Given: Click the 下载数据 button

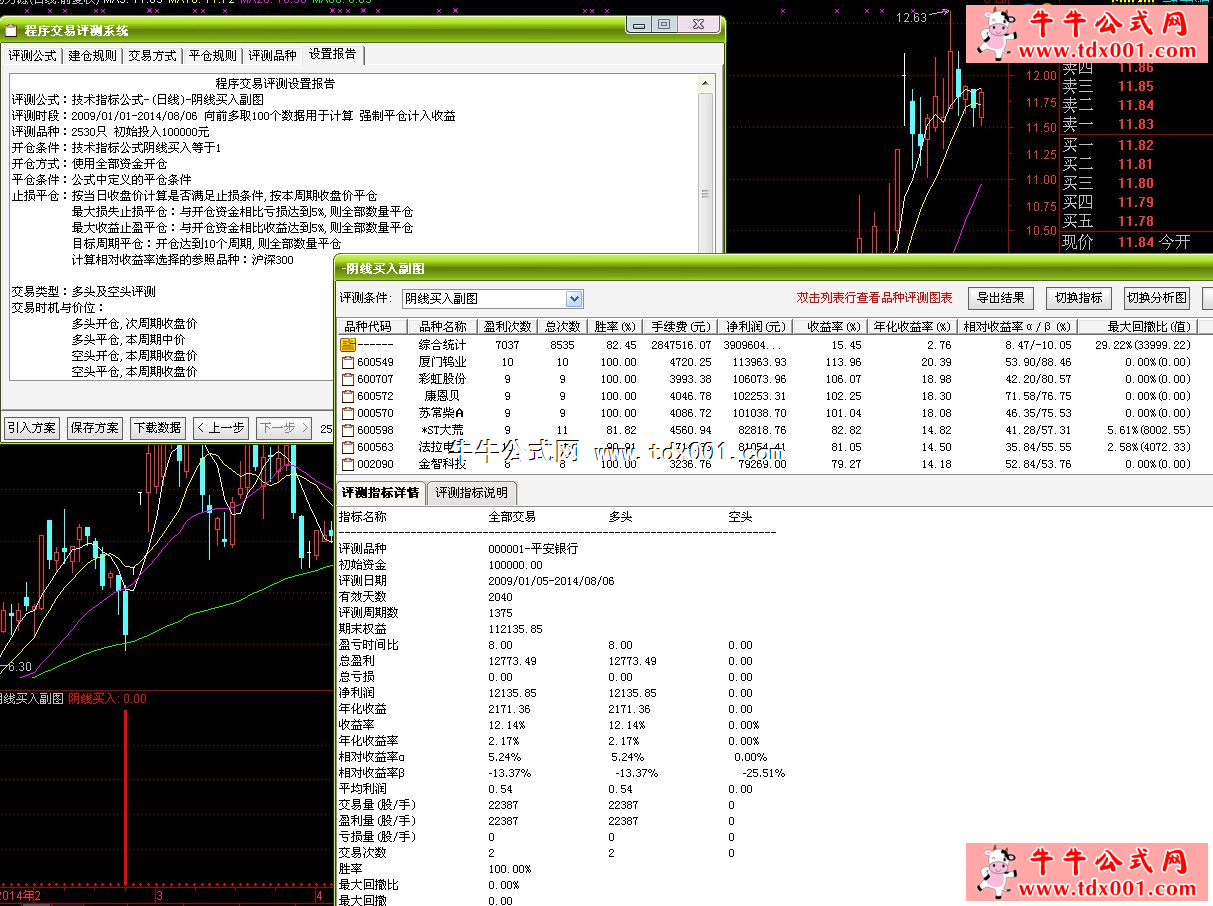Looking at the screenshot, I should pyautogui.click(x=158, y=427).
